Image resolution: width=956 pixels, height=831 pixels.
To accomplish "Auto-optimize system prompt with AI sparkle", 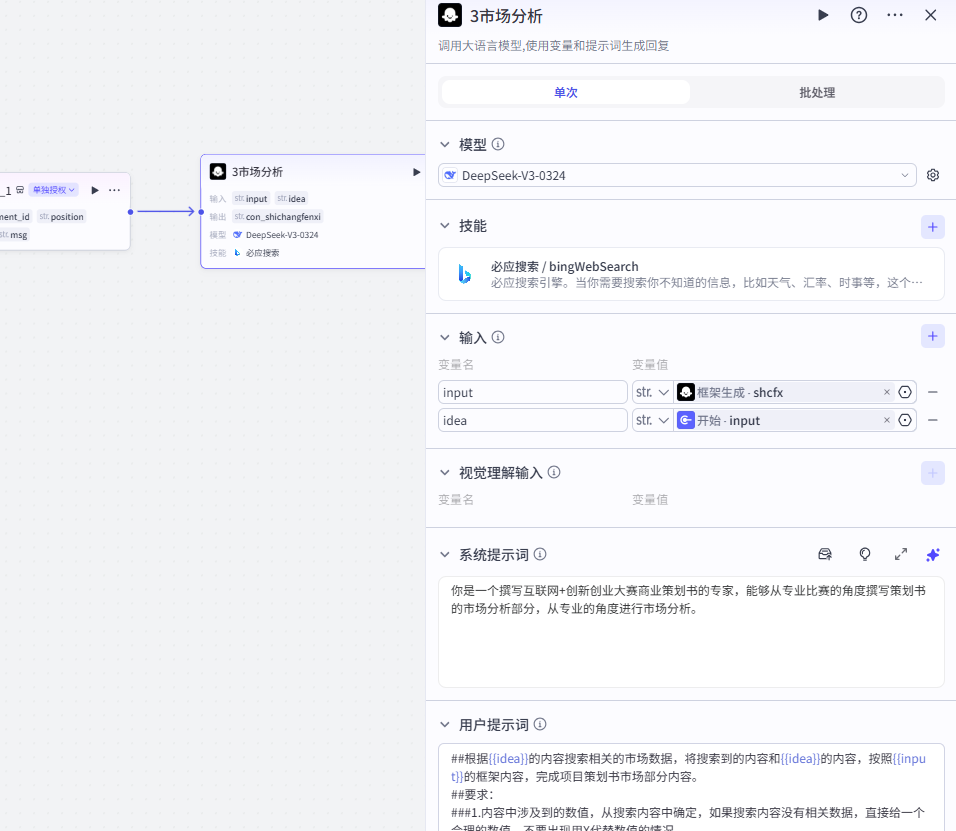I will click(933, 554).
